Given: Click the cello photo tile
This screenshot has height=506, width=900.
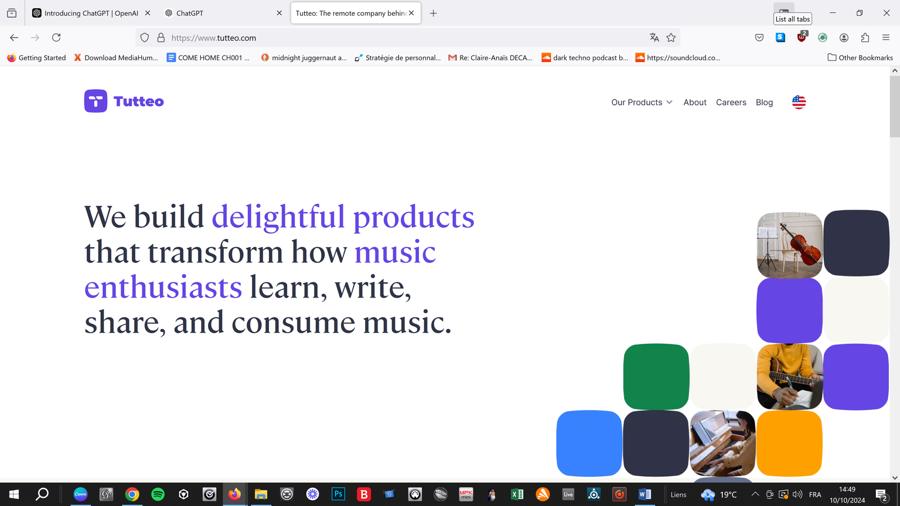Looking at the screenshot, I should click(789, 245).
